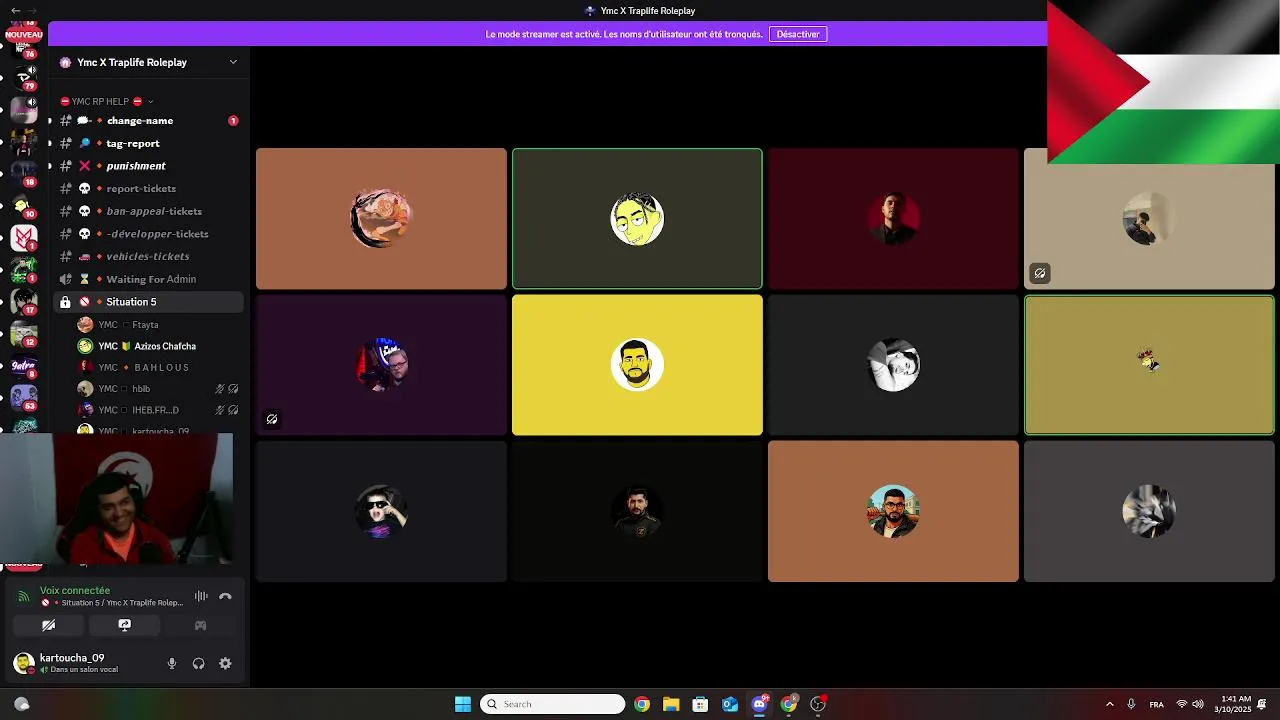Screen dimensions: 1280x720
Task: Focus the purple tile with gamer avatar
Action: click(381, 365)
